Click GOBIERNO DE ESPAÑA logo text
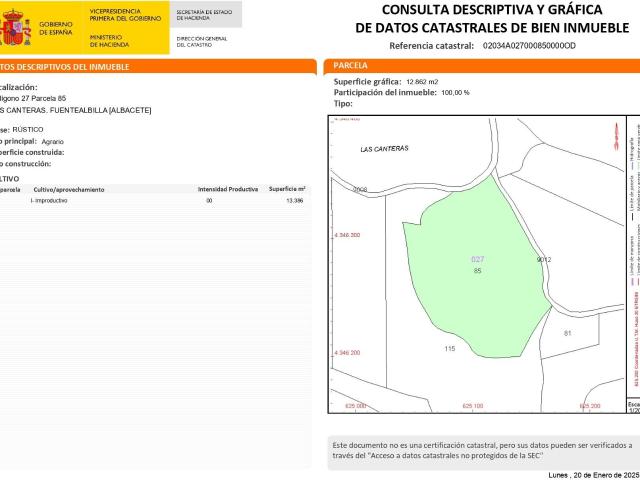 [x=56, y=28]
